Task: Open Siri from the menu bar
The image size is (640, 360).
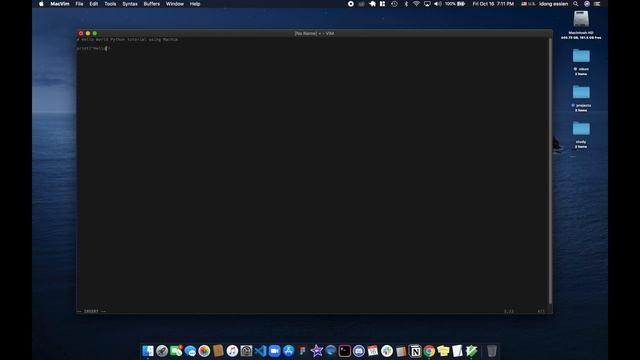Action: tap(587, 4)
